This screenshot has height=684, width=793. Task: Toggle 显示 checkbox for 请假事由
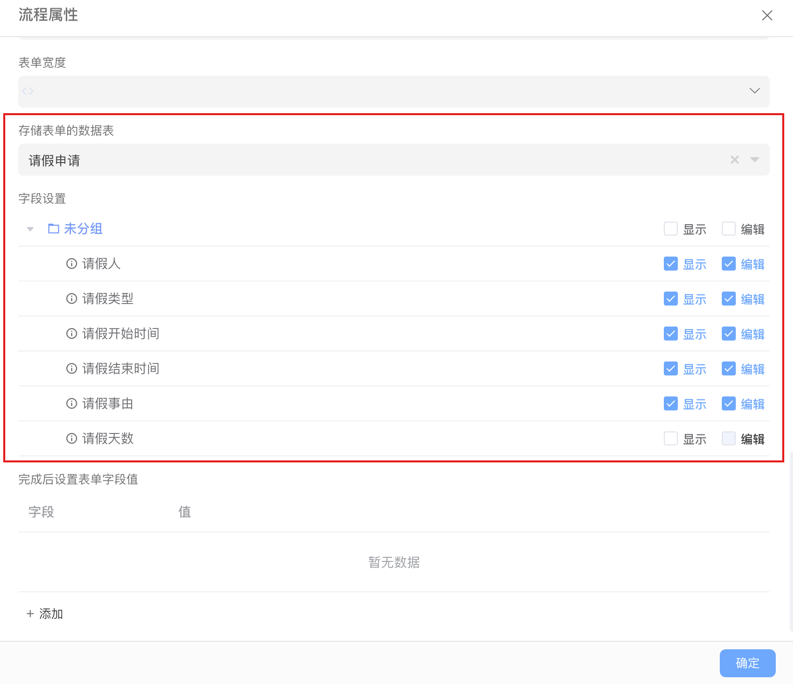click(x=670, y=404)
